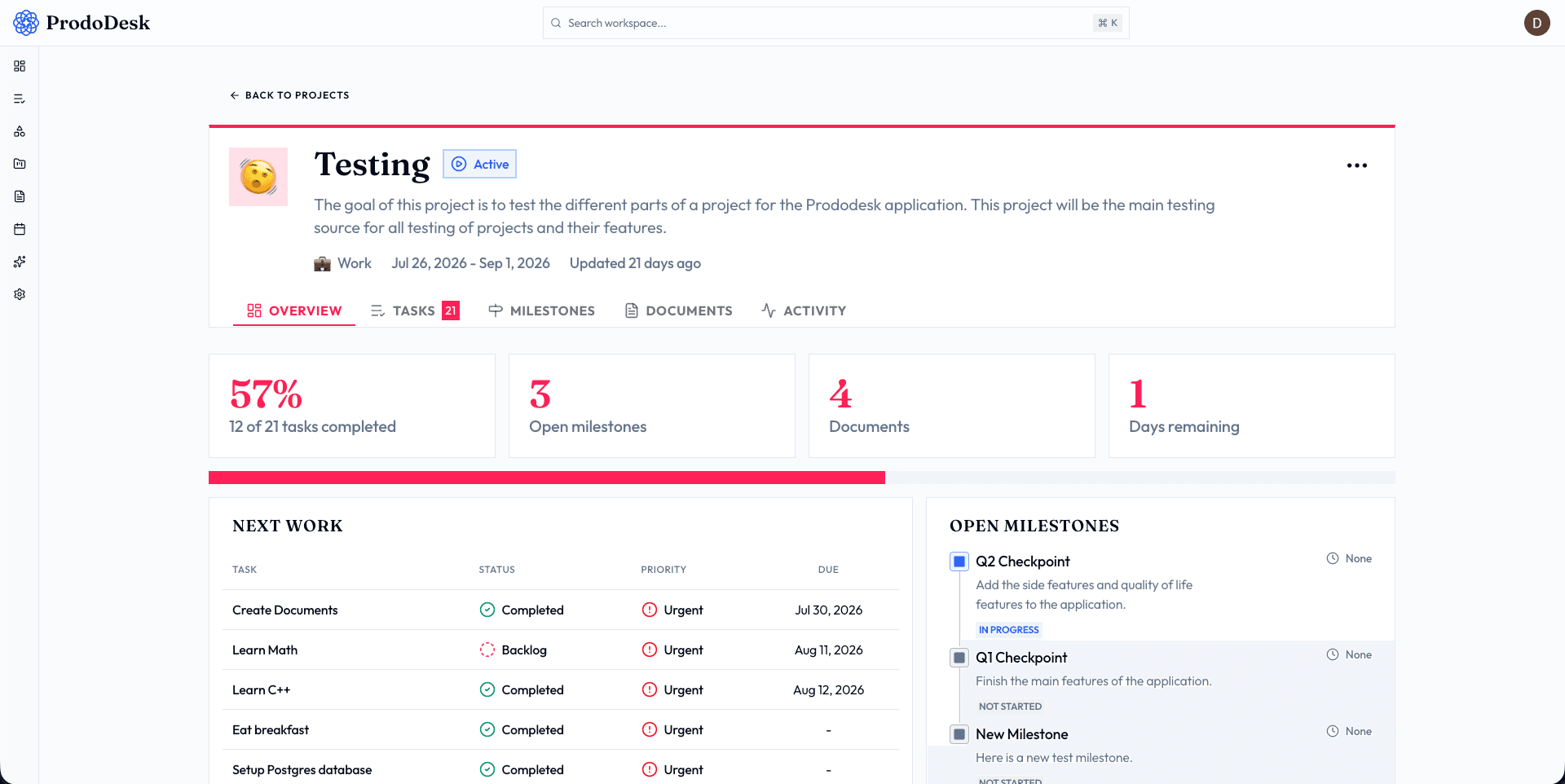The width and height of the screenshot is (1565, 784).
Task: Click the clock icon for New Milestone
Action: point(1333,731)
